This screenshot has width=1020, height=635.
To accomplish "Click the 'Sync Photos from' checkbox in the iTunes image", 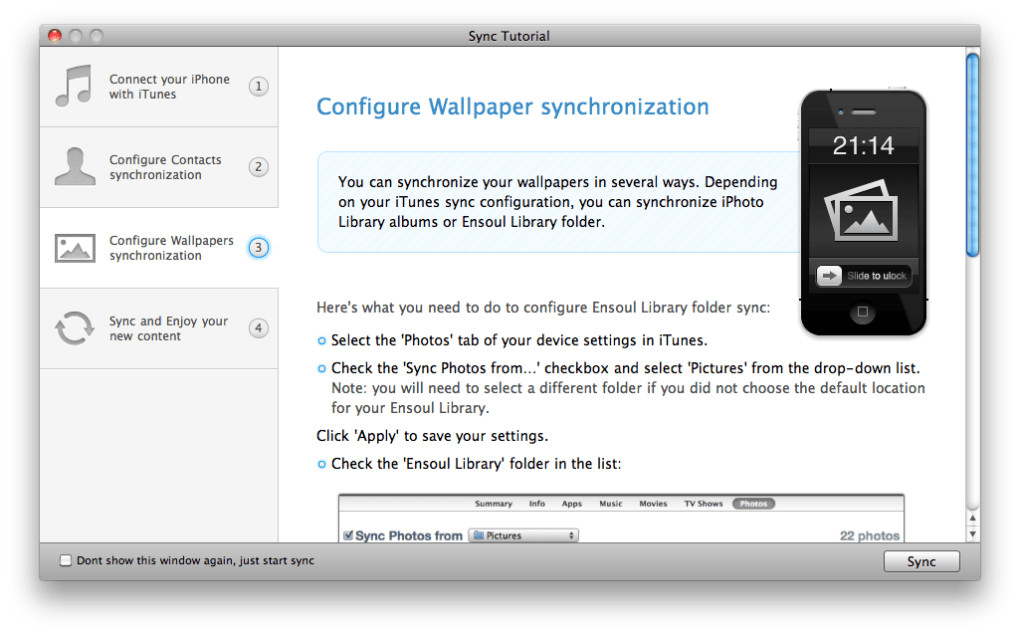I will click(348, 535).
